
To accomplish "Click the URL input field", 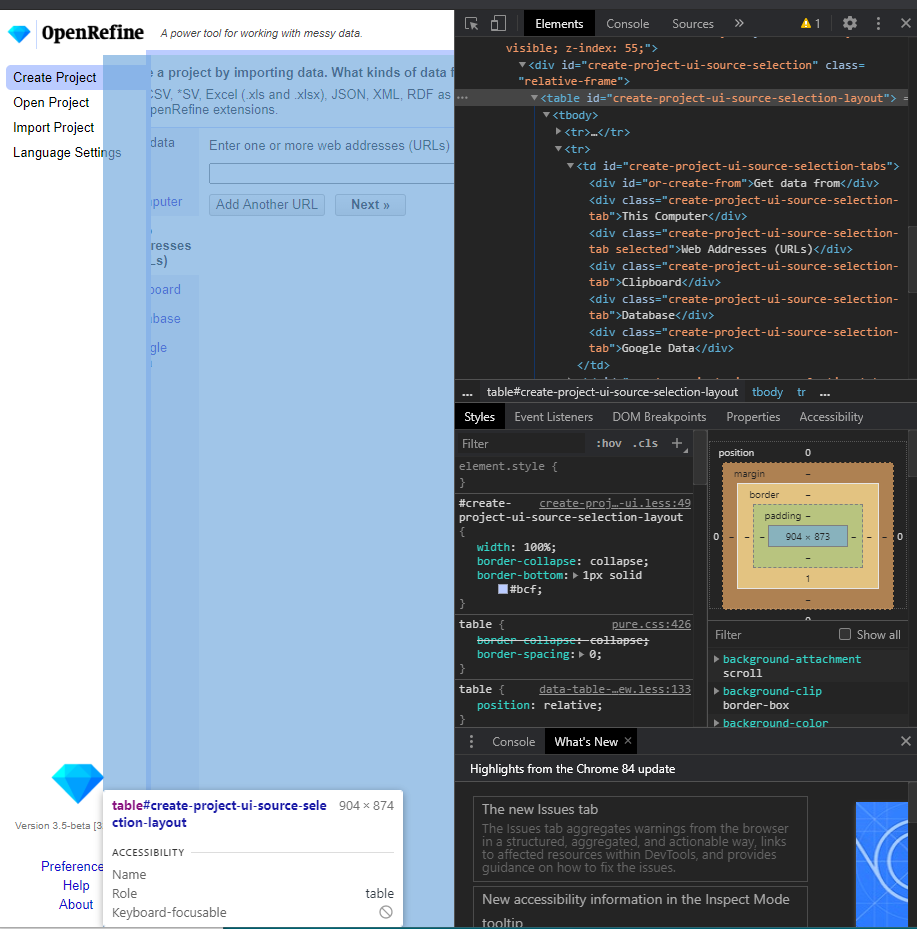I will point(332,174).
